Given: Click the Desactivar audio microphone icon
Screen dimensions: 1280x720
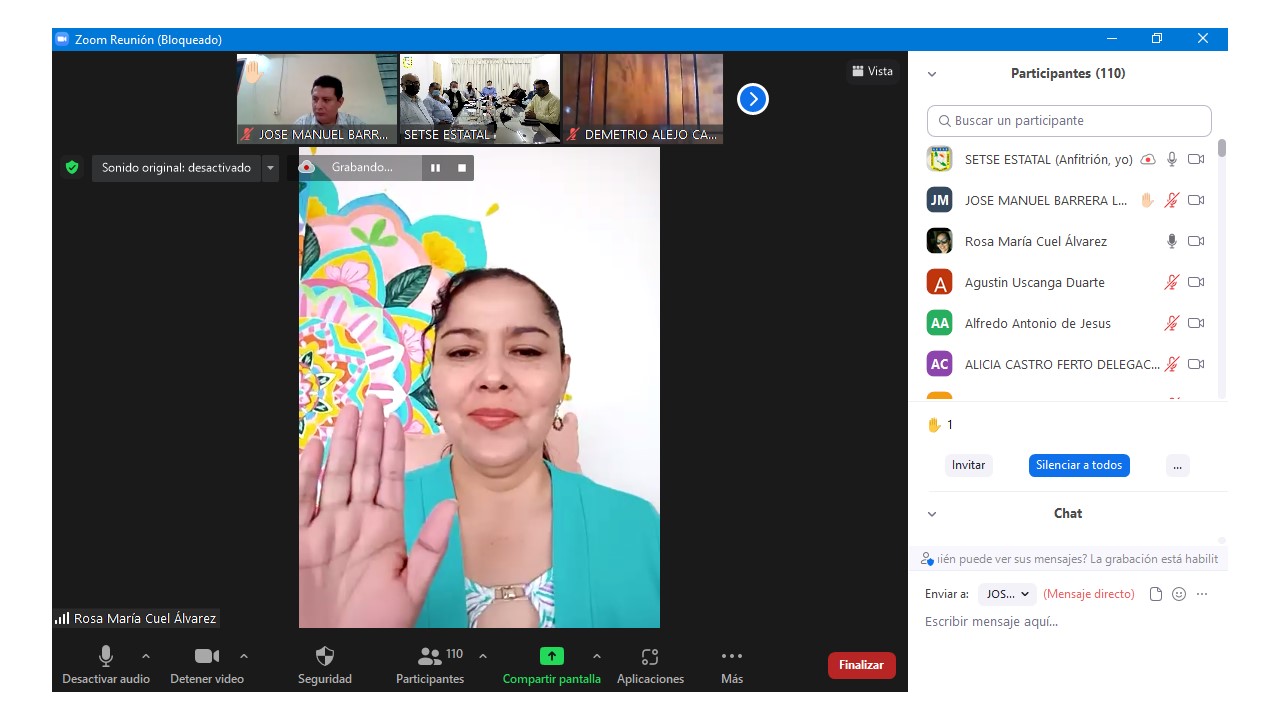Looking at the screenshot, I should click(105, 656).
